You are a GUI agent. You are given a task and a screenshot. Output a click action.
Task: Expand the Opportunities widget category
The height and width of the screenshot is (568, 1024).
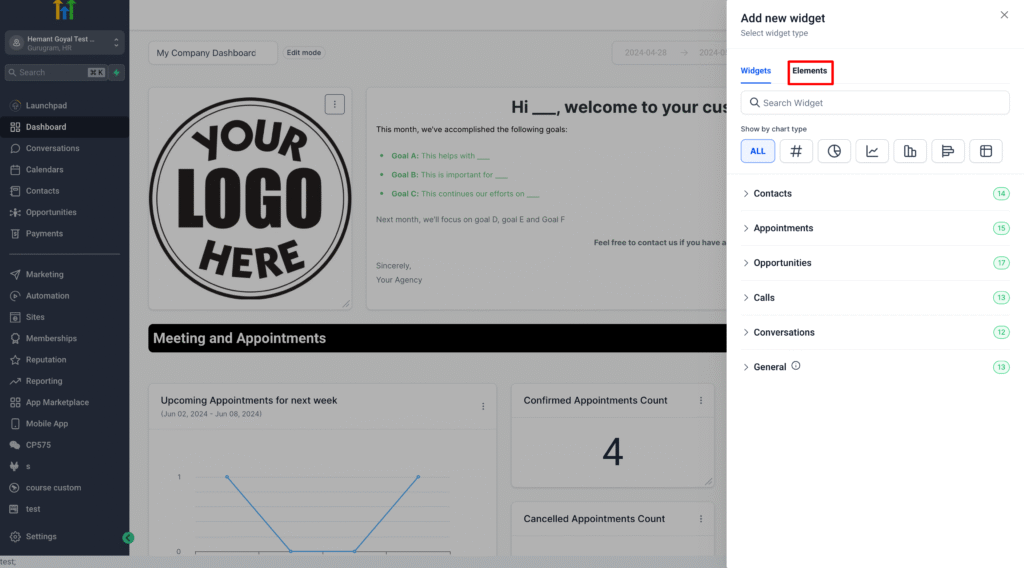pos(782,263)
